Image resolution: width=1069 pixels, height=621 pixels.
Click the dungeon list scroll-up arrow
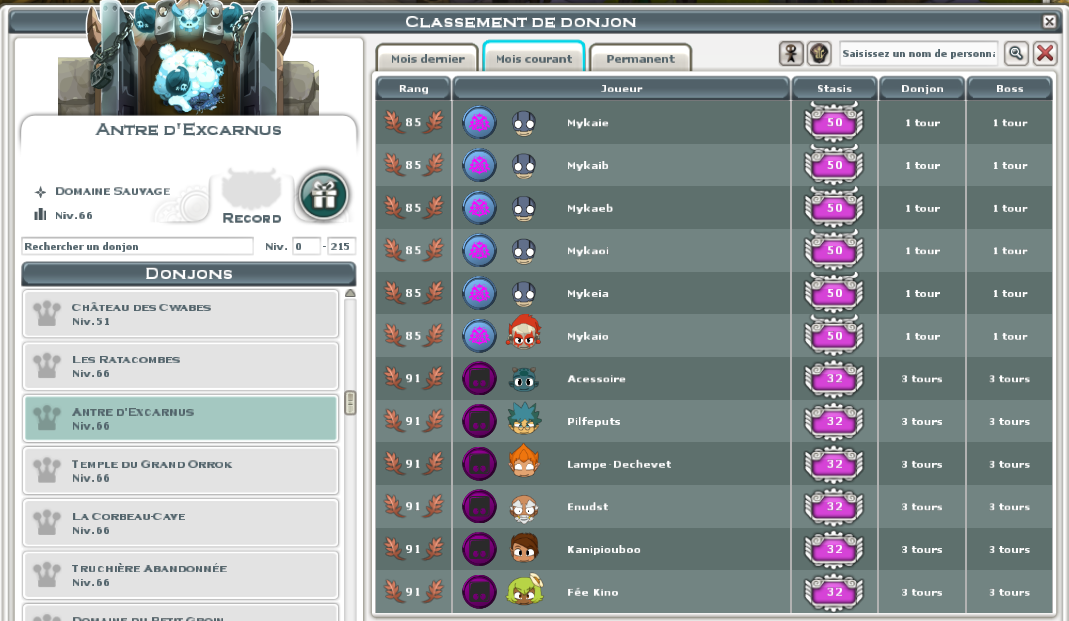point(350,293)
